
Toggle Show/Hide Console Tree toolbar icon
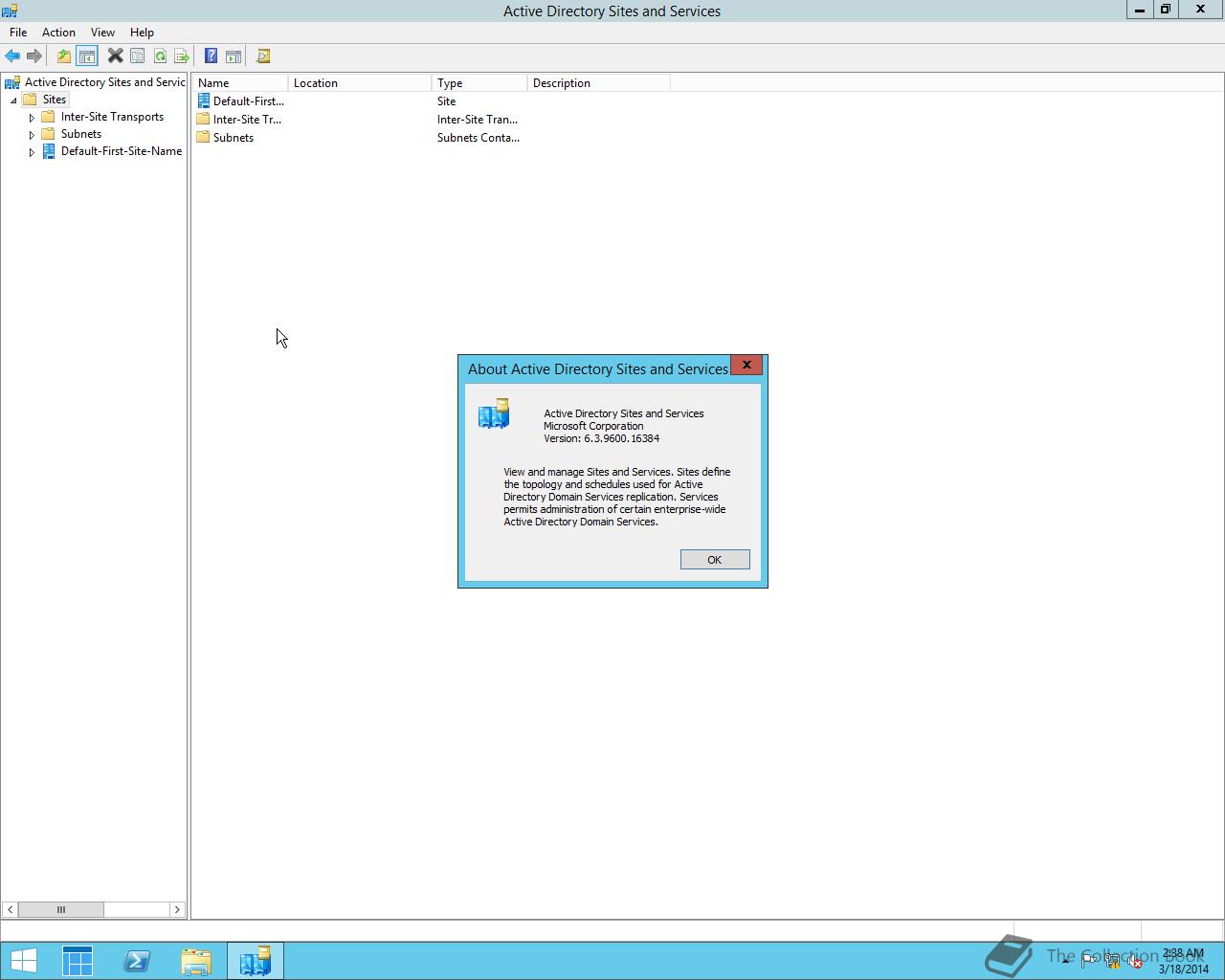click(86, 56)
